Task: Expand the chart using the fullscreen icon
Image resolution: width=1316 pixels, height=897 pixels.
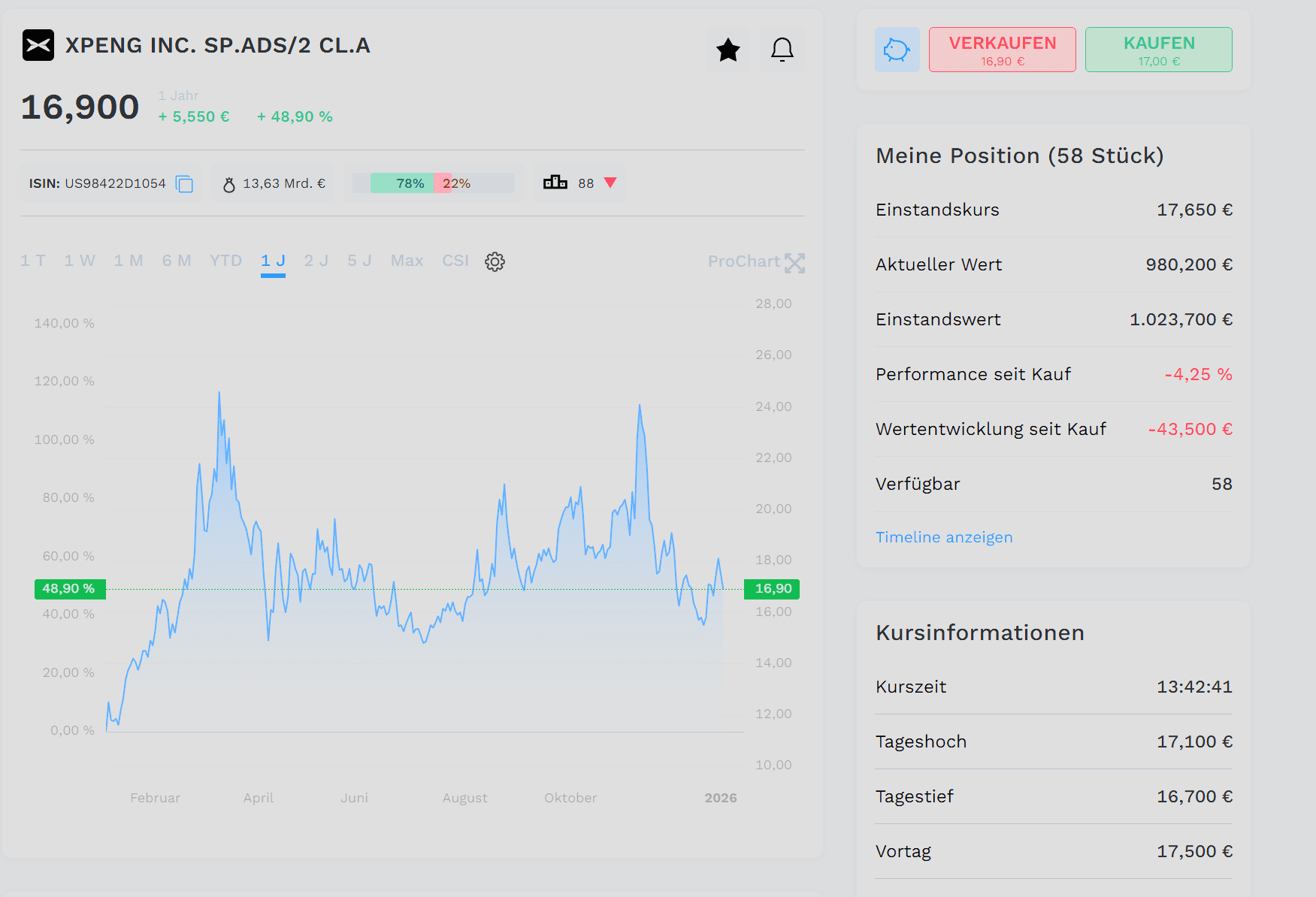Action: tap(794, 263)
